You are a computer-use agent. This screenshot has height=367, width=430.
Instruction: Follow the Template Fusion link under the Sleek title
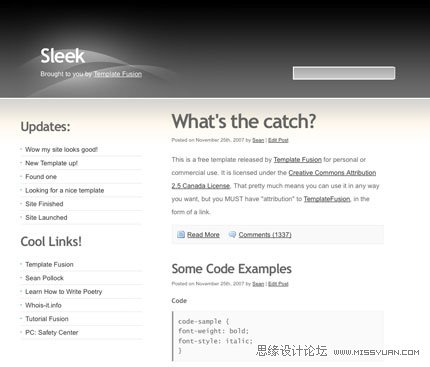[x=118, y=74]
